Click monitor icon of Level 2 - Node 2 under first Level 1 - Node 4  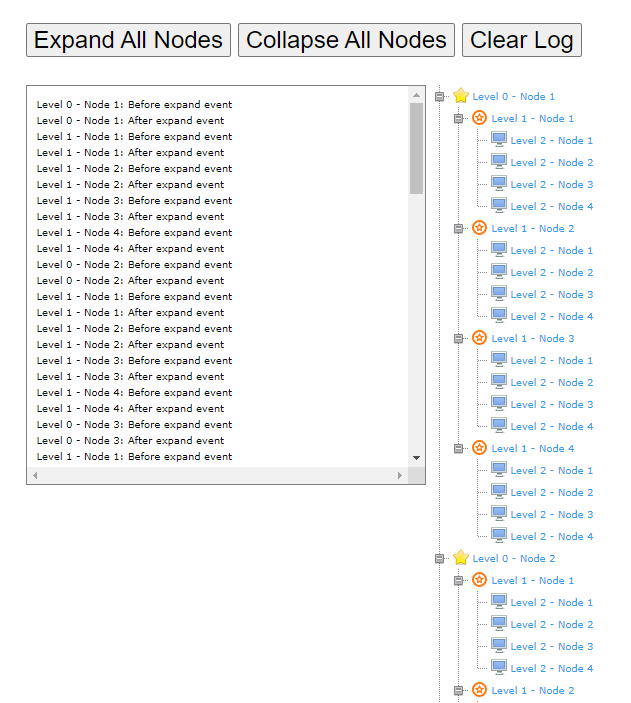[499, 491]
